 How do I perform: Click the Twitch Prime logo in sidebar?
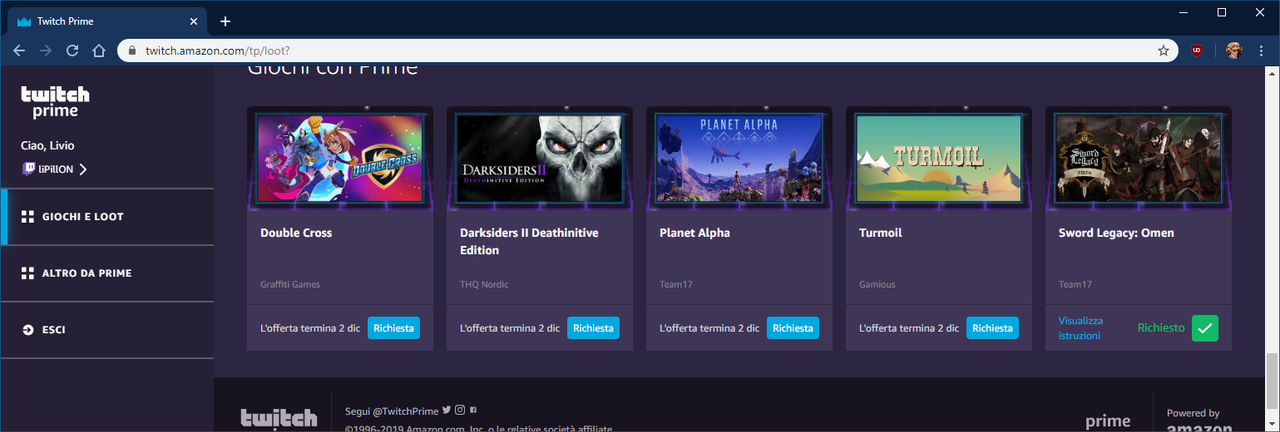(x=55, y=102)
